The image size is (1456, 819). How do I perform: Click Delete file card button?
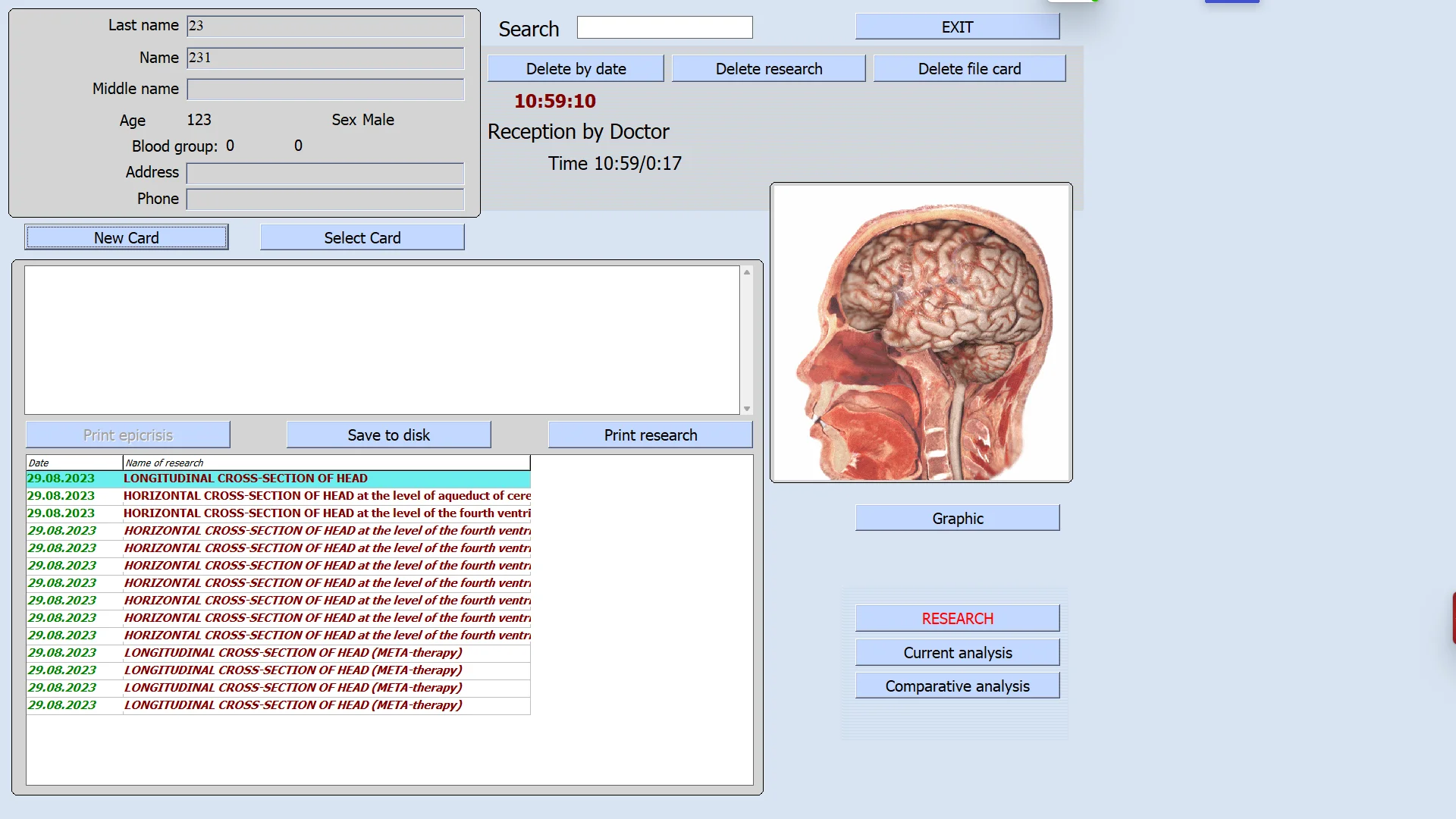pos(969,68)
